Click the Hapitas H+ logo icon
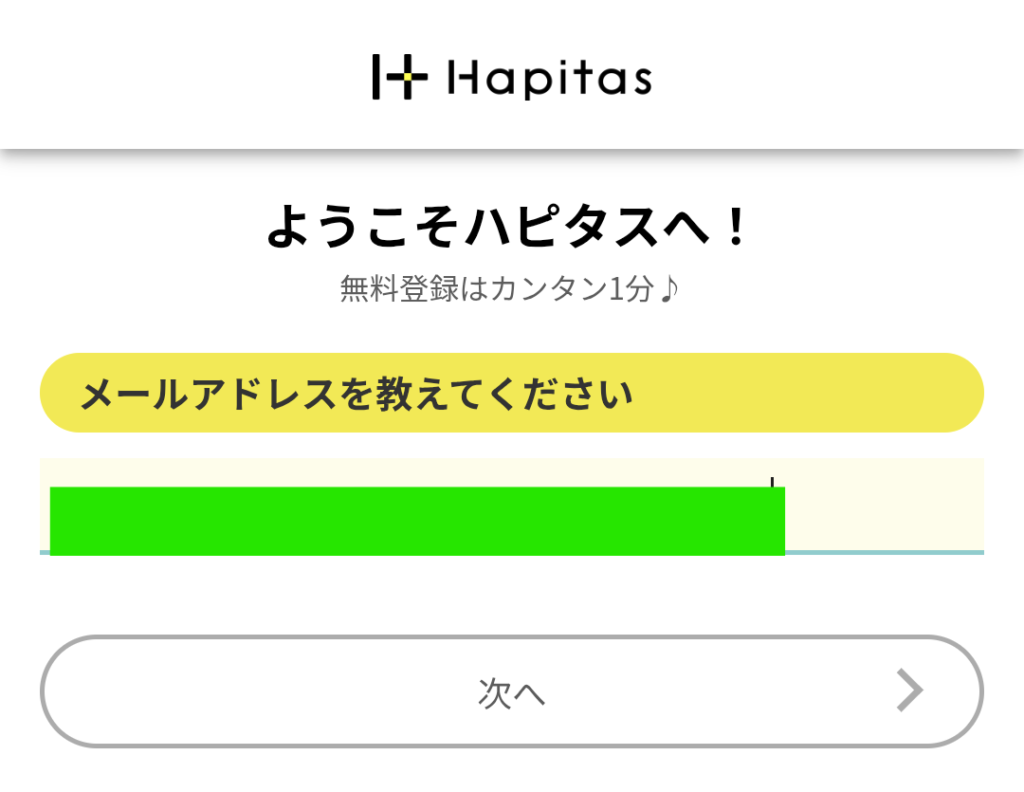The height and width of the screenshot is (792, 1024). click(x=399, y=77)
